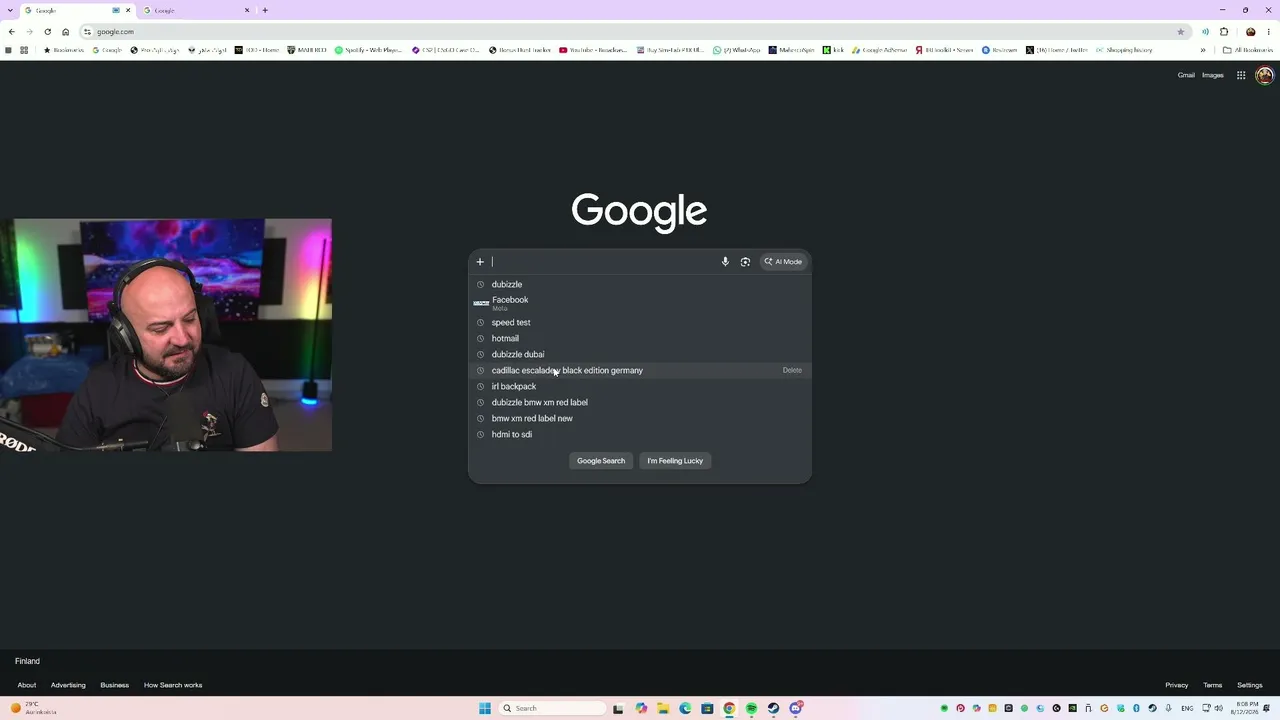
Task: Open the Google apps grid
Action: click(1241, 75)
